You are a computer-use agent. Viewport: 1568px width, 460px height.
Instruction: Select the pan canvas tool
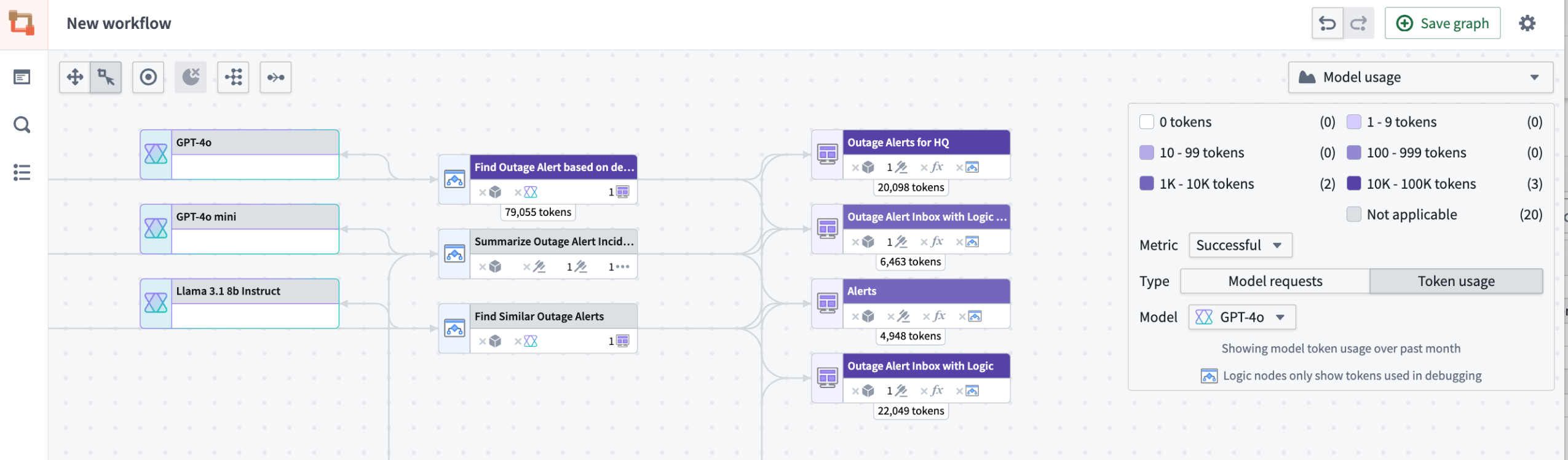(x=76, y=77)
